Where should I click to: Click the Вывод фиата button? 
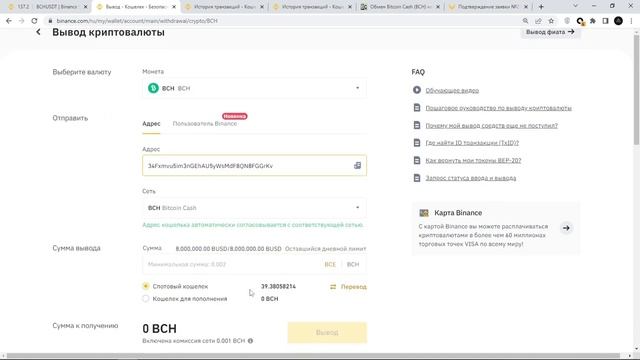[x=550, y=32]
